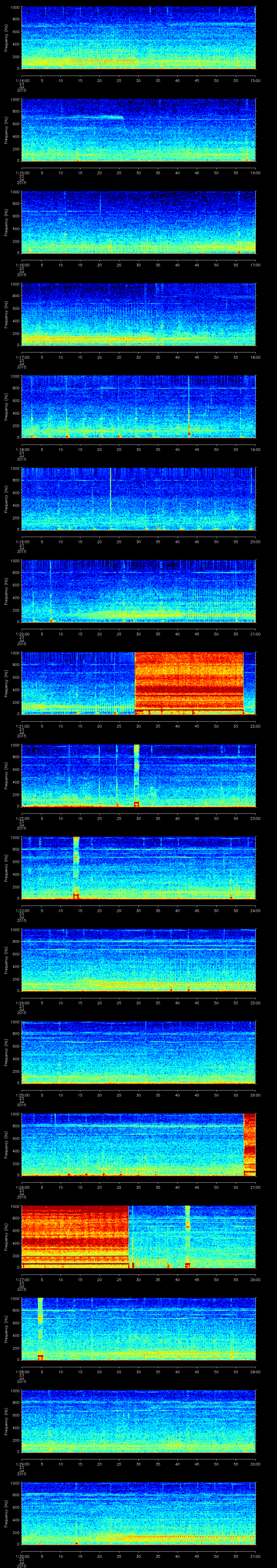277x1568 pixels.
Task: Select the '1:26:00' start time label
Action: [x=22, y=1187]
